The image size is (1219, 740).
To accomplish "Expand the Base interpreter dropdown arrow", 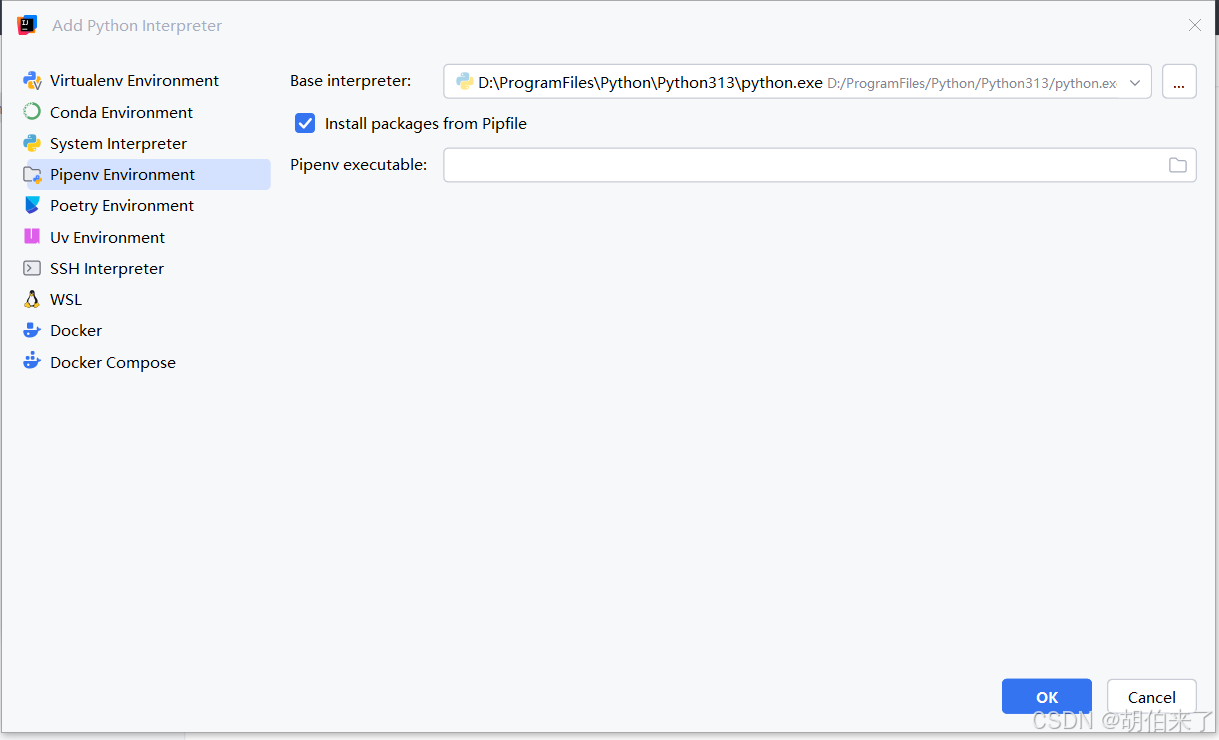I will coord(1135,83).
